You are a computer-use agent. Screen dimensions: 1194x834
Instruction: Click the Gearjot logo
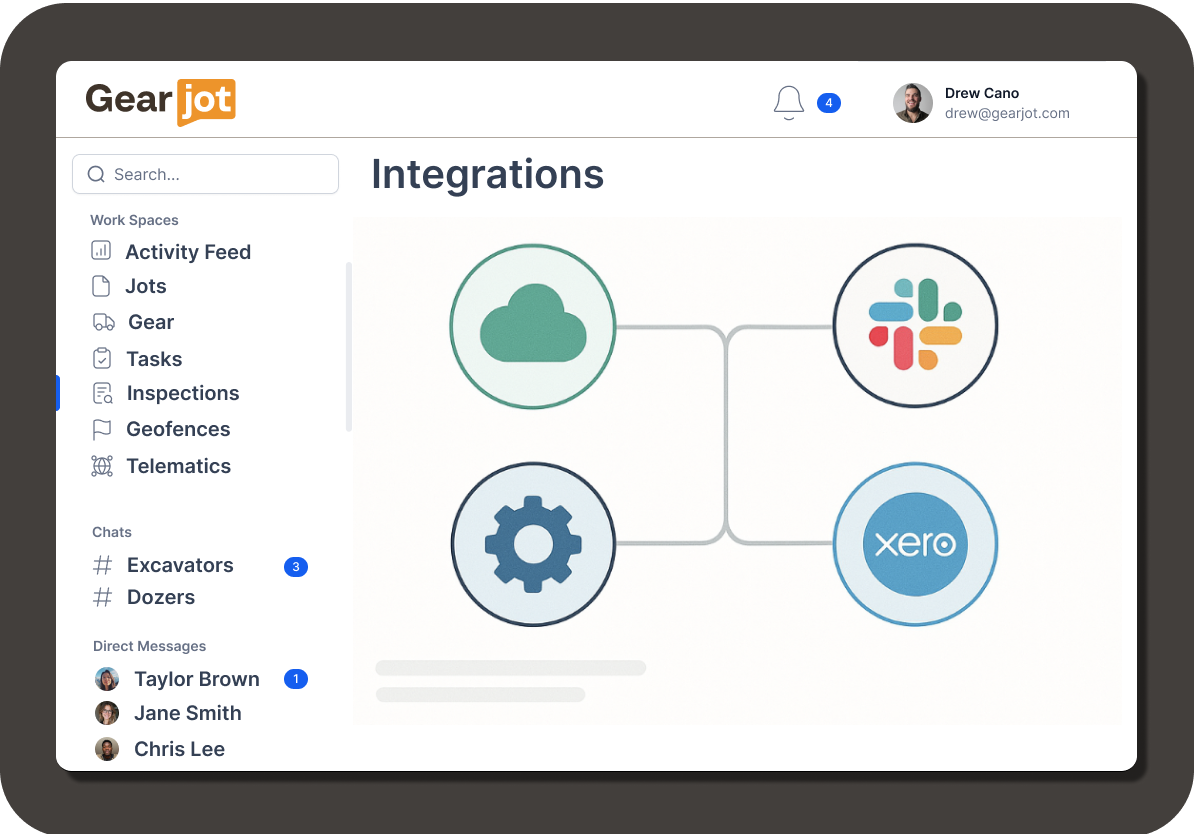pyautogui.click(x=161, y=101)
